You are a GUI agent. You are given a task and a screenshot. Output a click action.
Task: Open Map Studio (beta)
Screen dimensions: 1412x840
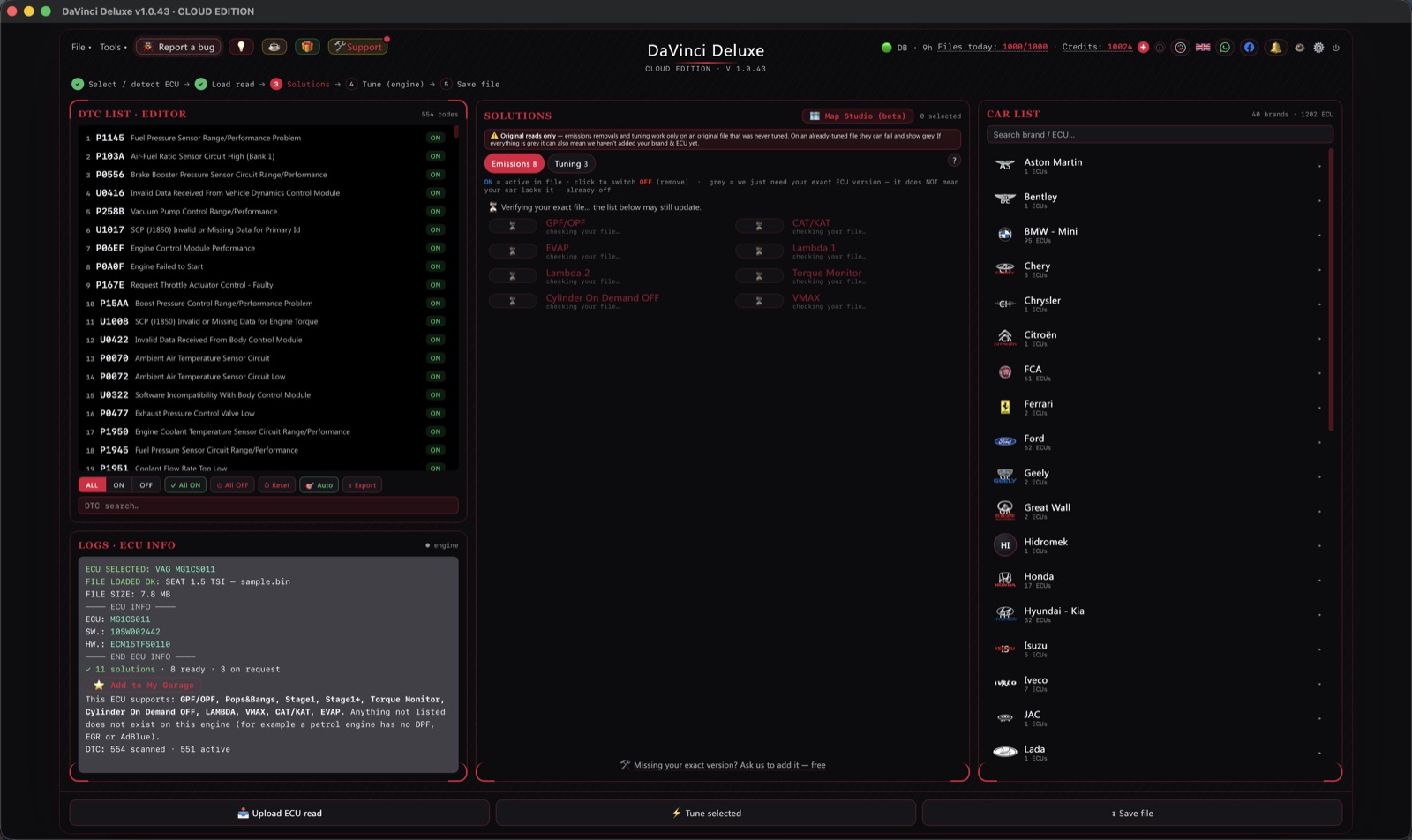pyautogui.click(x=857, y=116)
